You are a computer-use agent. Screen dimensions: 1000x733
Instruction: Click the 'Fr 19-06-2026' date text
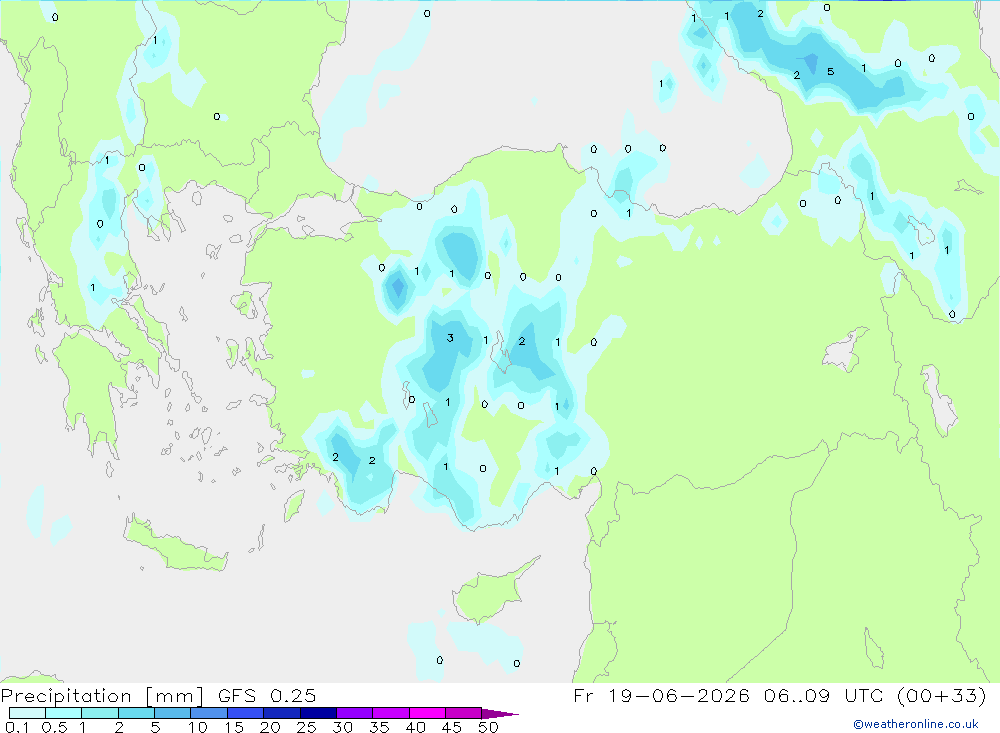coord(661,696)
